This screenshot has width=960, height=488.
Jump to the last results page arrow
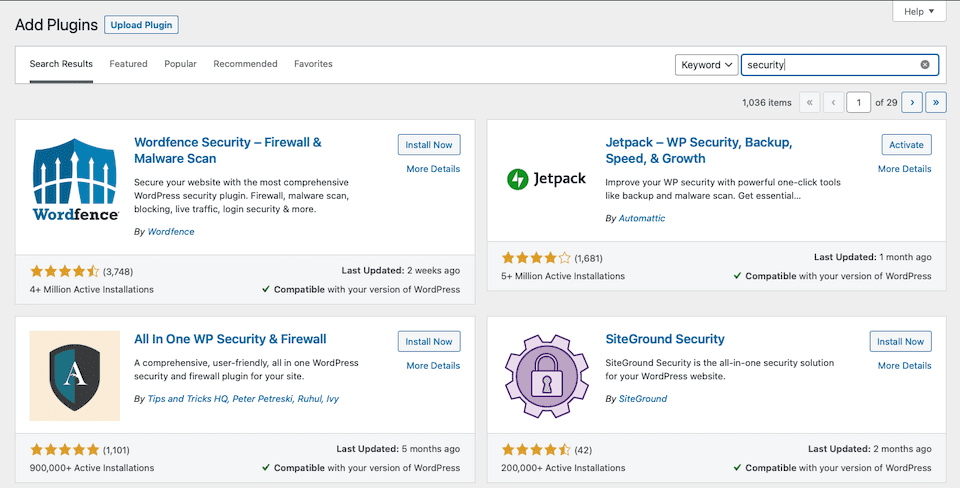(x=936, y=102)
